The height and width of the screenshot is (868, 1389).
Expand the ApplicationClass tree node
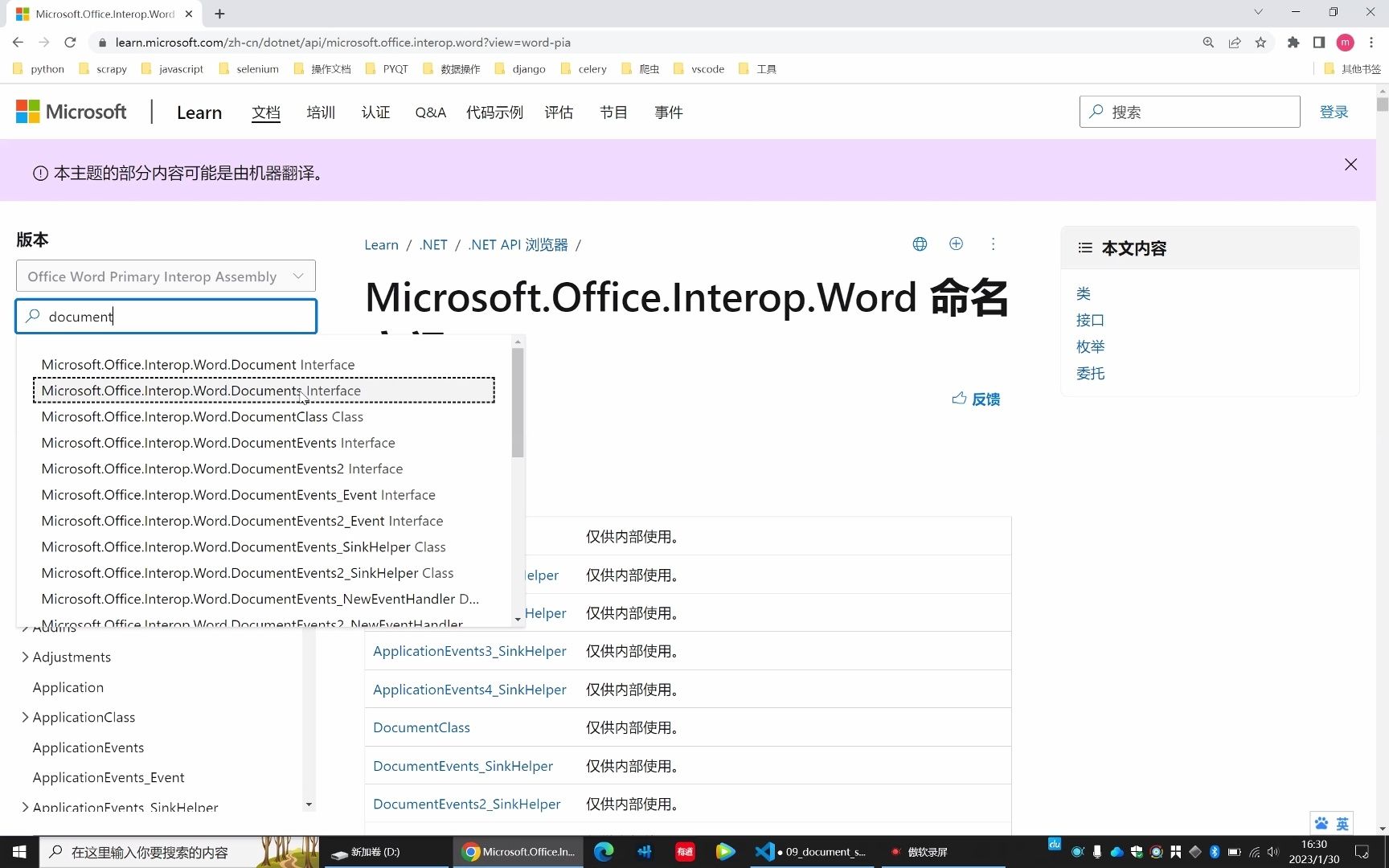(x=25, y=717)
